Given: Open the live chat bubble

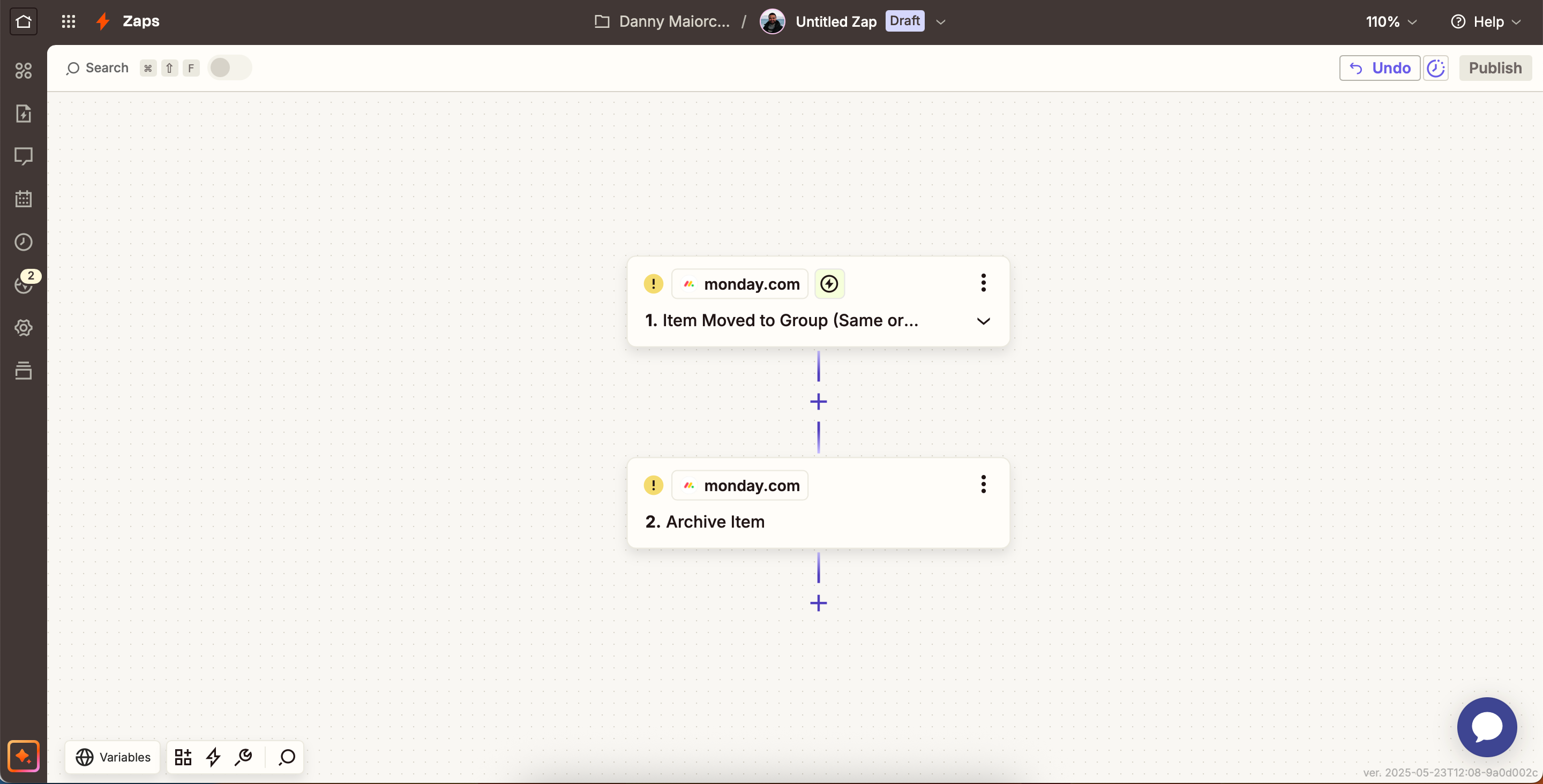Looking at the screenshot, I should tap(1486, 727).
